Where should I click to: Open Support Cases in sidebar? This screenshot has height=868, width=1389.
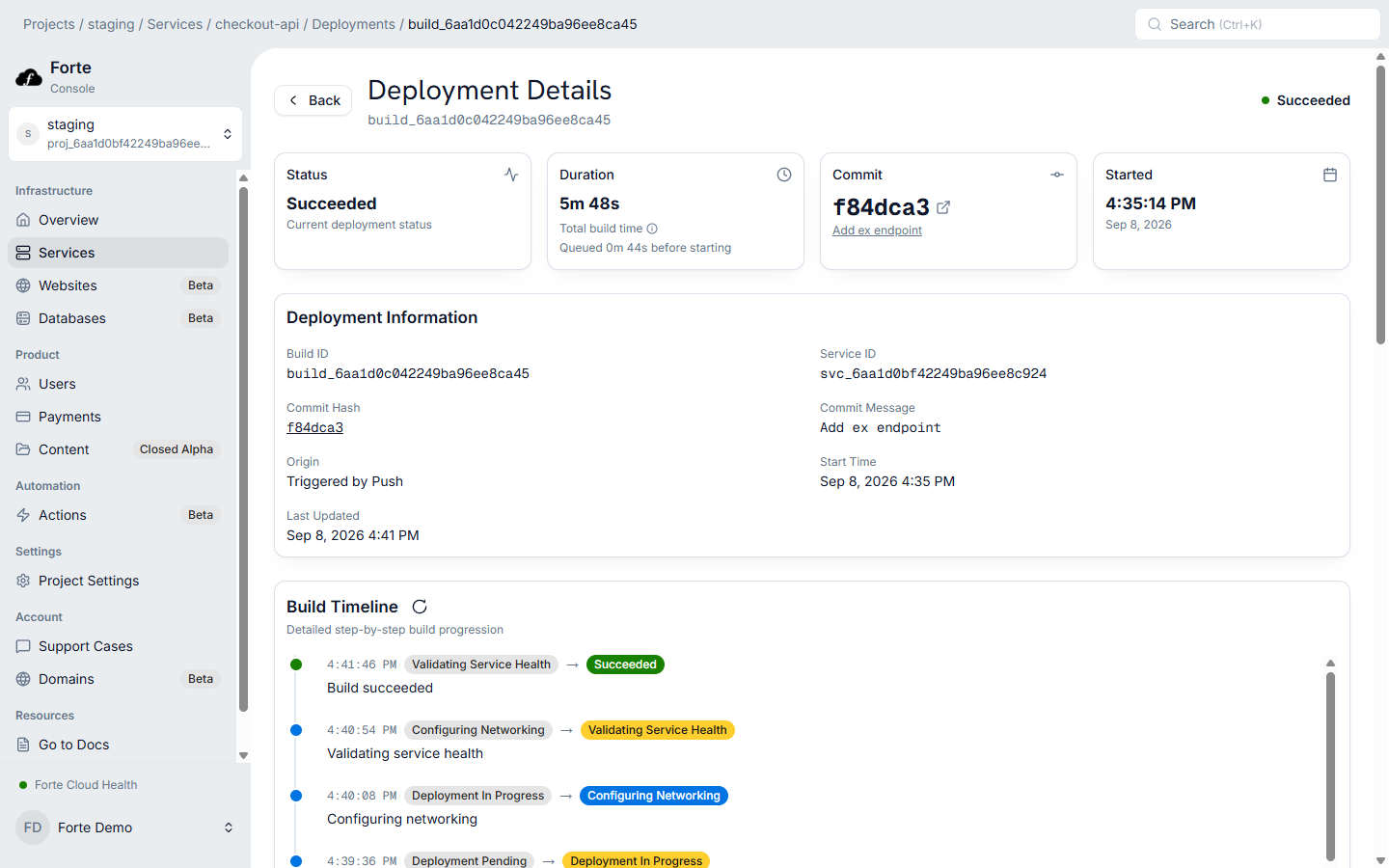(x=118, y=646)
